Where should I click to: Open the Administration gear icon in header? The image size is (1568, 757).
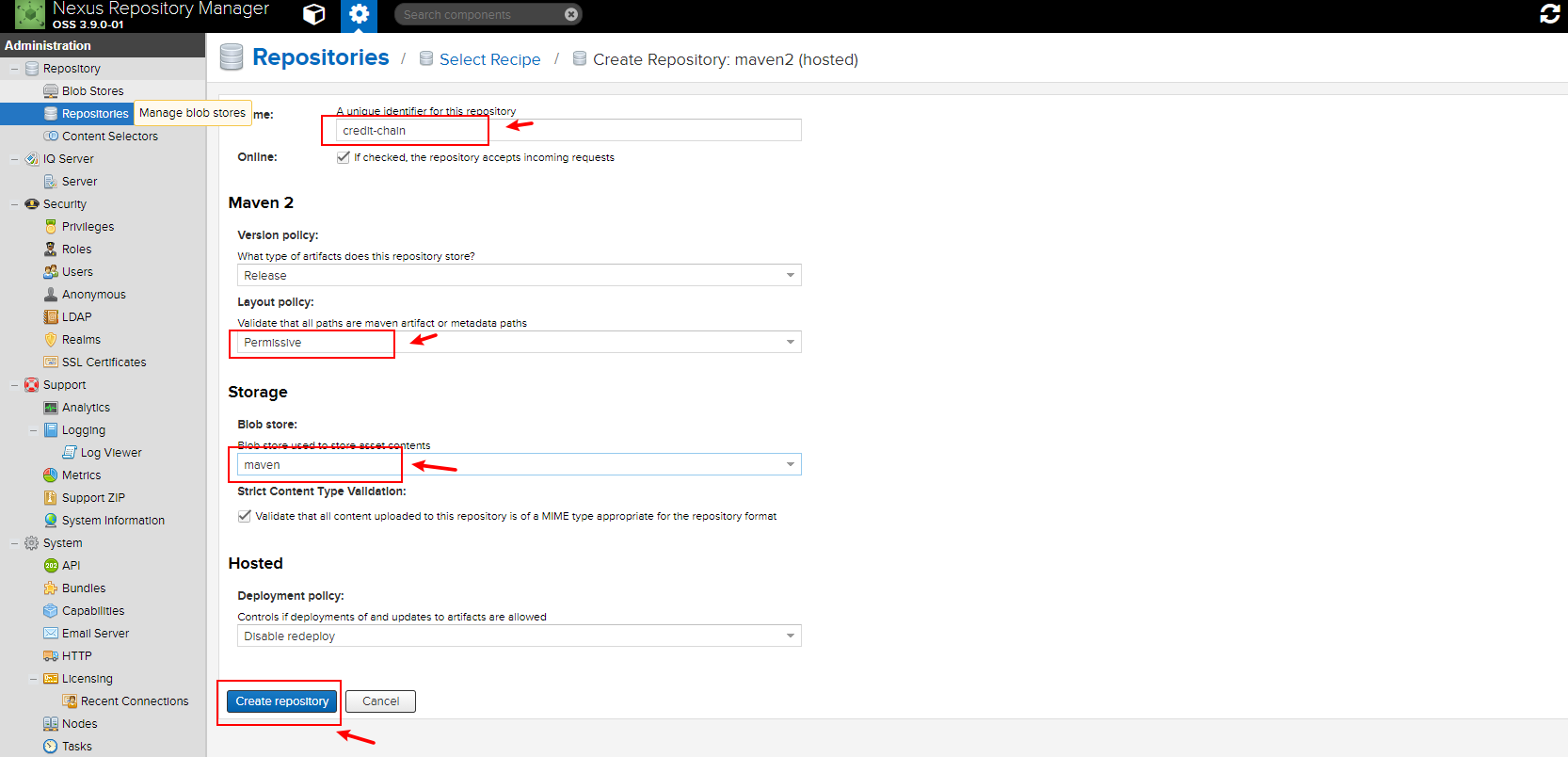click(x=359, y=14)
